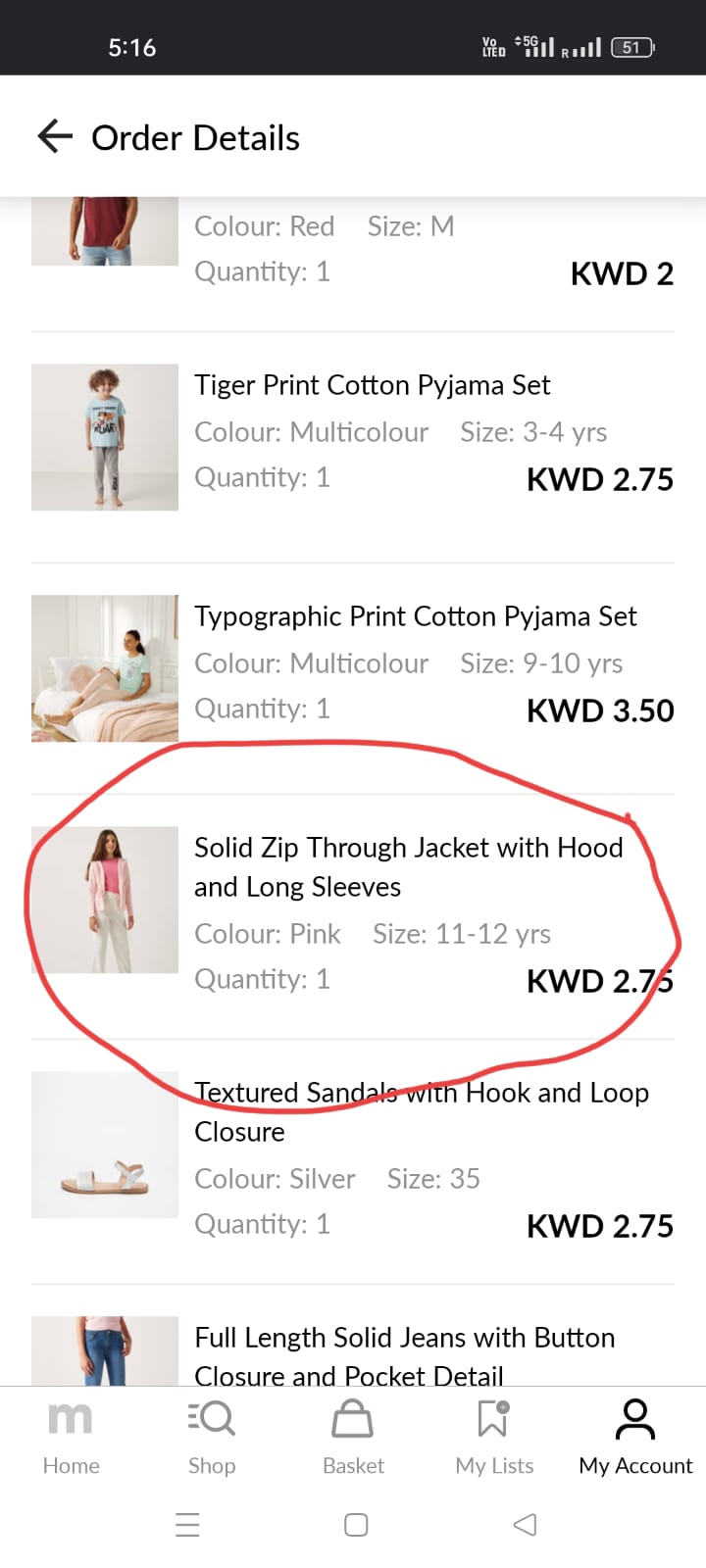
Task: Open the Basket bag icon
Action: click(353, 1419)
